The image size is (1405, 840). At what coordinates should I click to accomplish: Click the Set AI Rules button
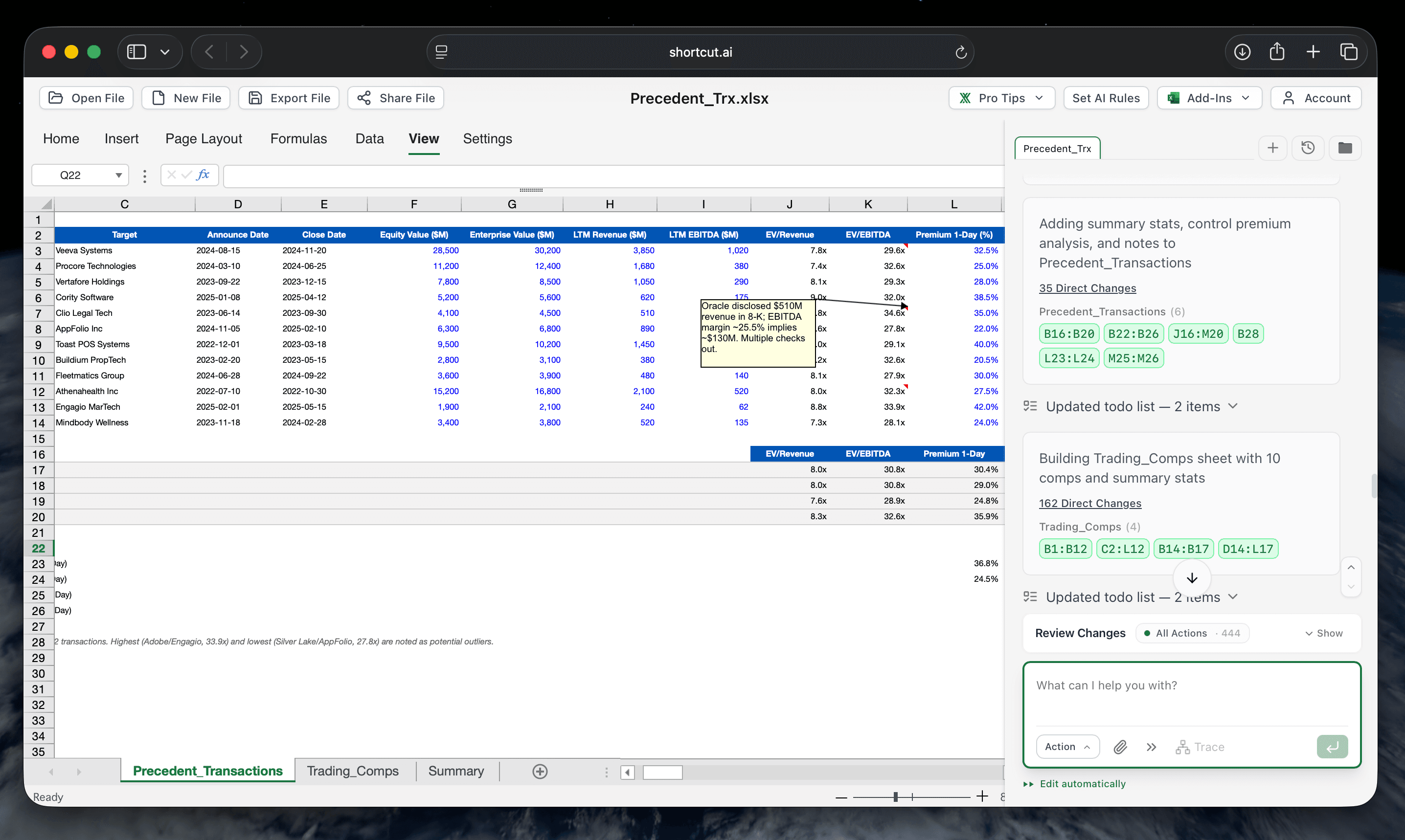point(1106,97)
